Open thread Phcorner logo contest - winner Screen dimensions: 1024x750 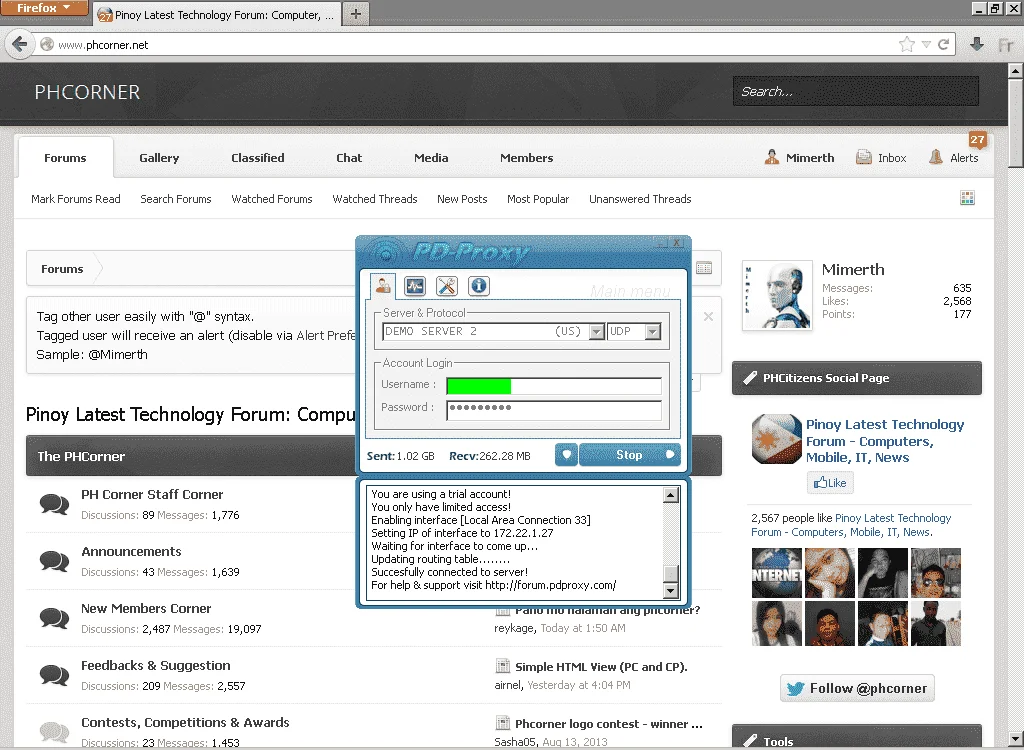click(609, 723)
